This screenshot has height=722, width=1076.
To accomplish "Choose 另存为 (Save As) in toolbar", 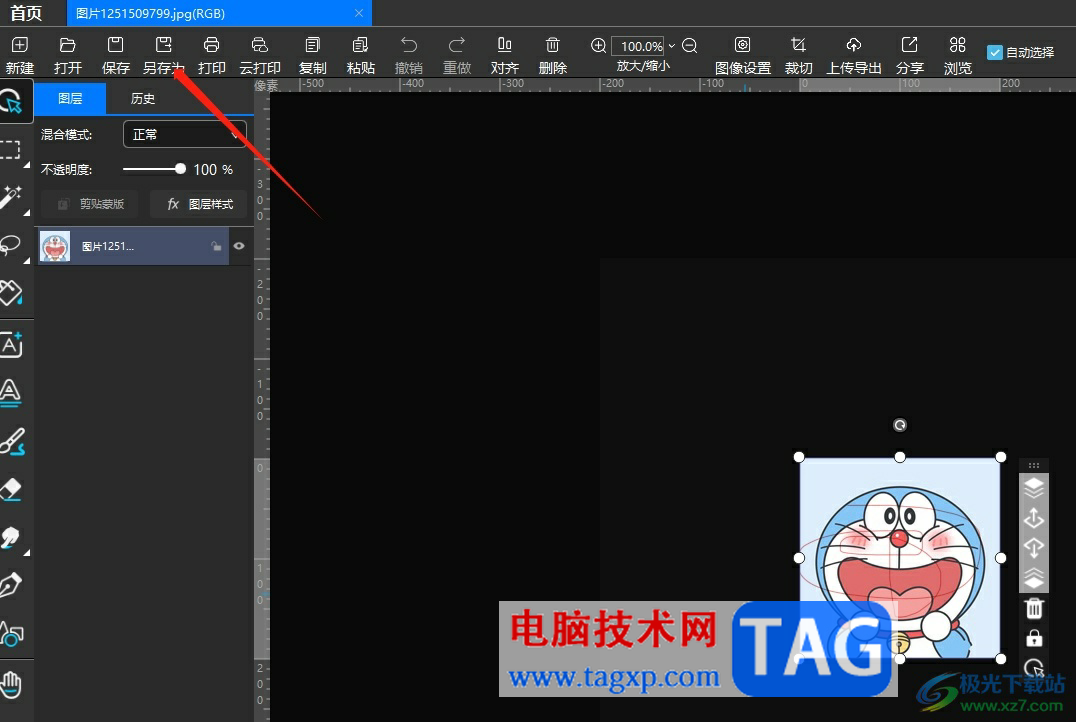I will coord(163,55).
